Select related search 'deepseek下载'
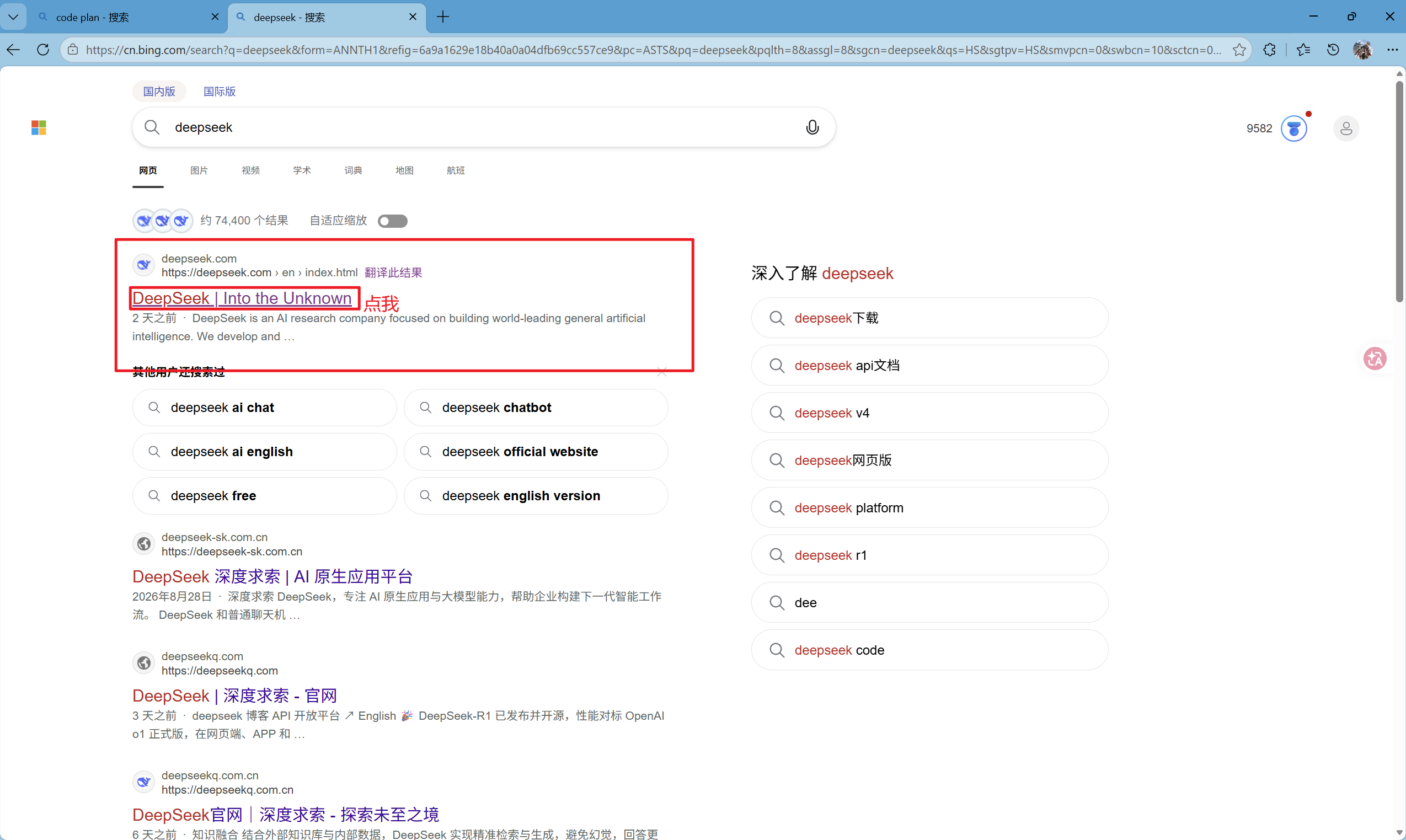Image resolution: width=1406 pixels, height=840 pixels. tap(929, 318)
